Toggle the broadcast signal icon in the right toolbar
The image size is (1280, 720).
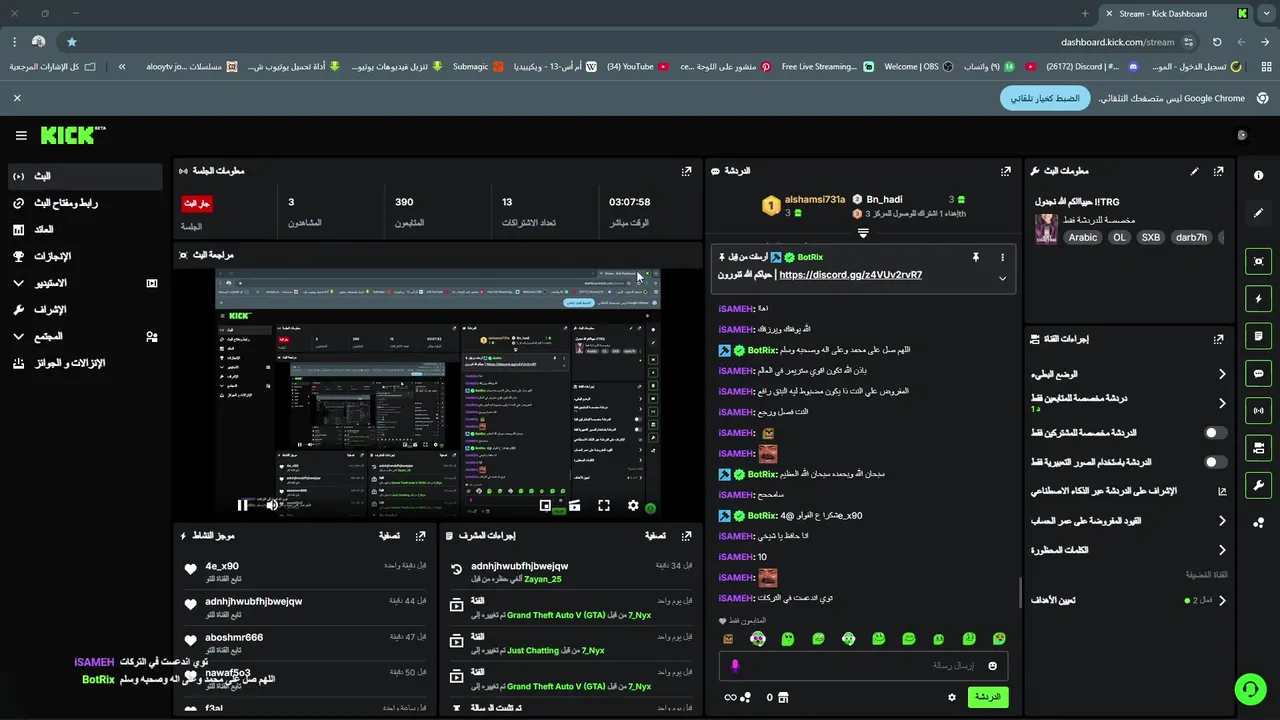pos(1258,410)
